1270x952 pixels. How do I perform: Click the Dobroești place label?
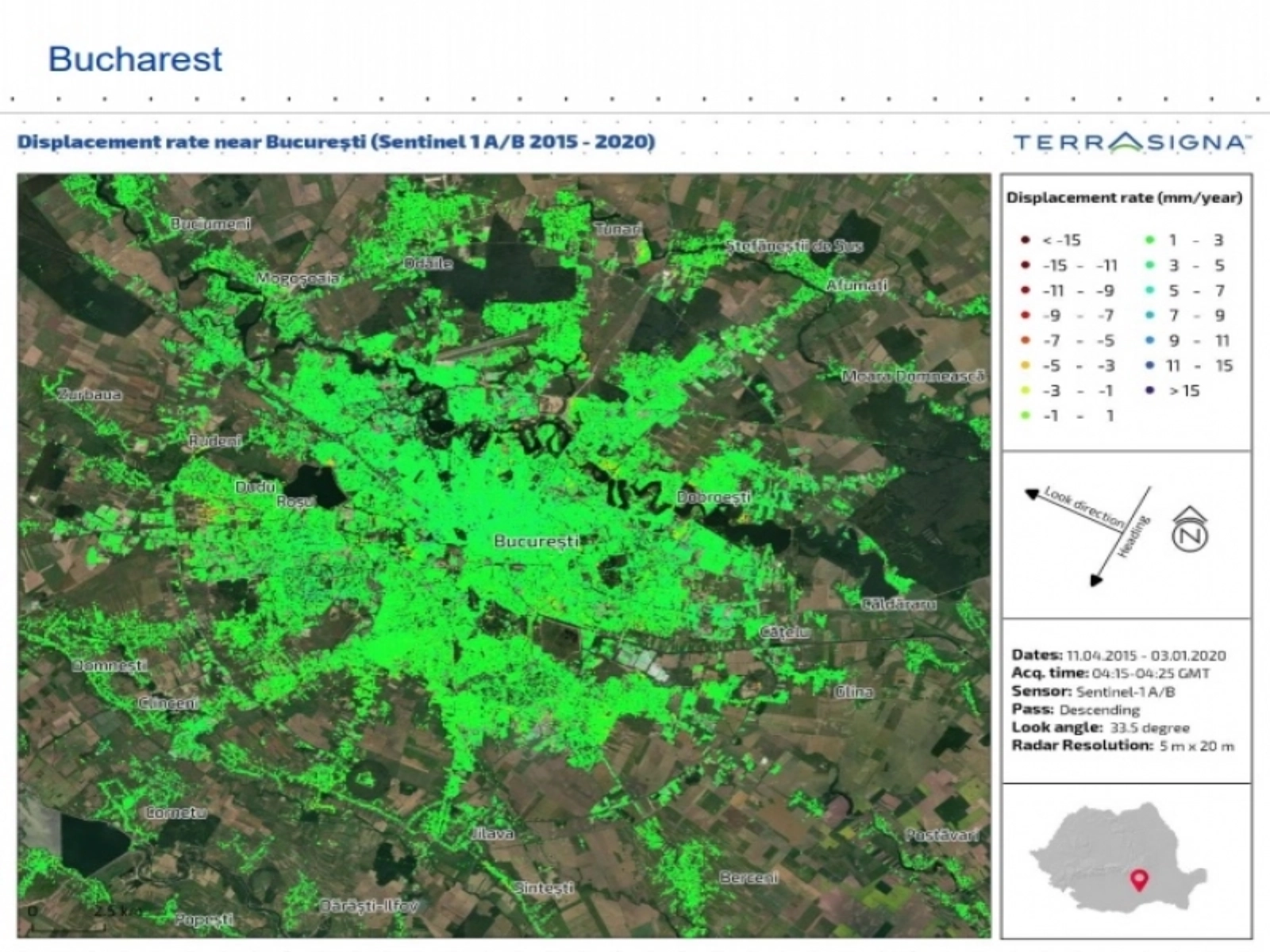coord(714,497)
